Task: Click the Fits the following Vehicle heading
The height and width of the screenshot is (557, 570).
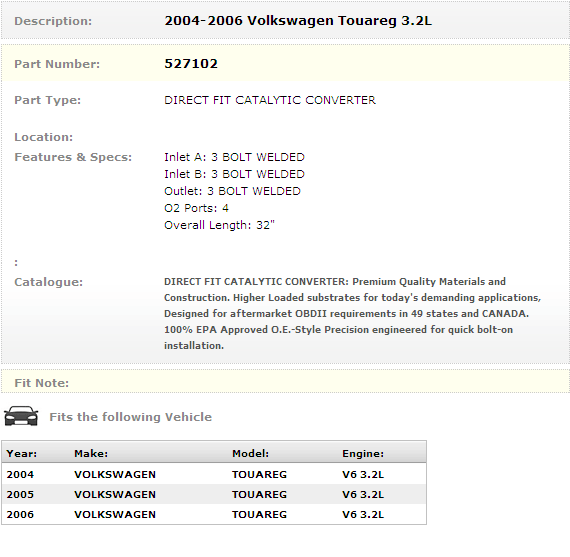Action: (x=131, y=417)
